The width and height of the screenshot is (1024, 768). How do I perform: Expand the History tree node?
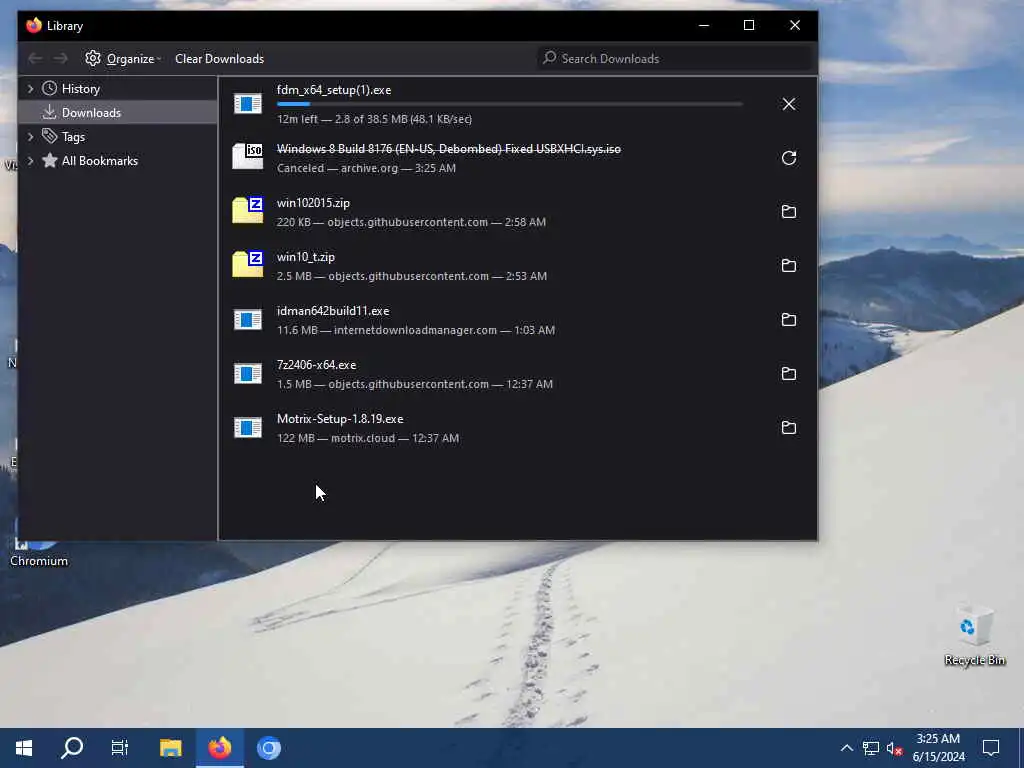click(30, 88)
